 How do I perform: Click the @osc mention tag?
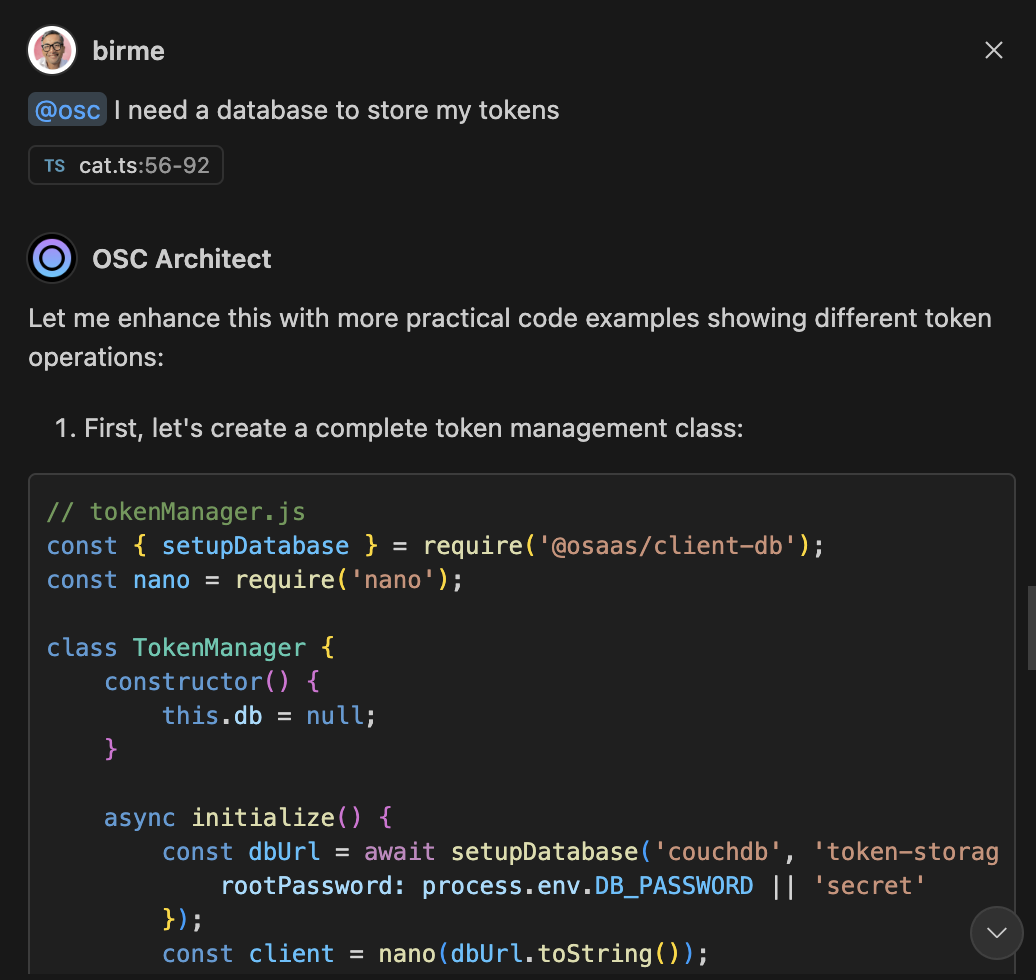67,110
